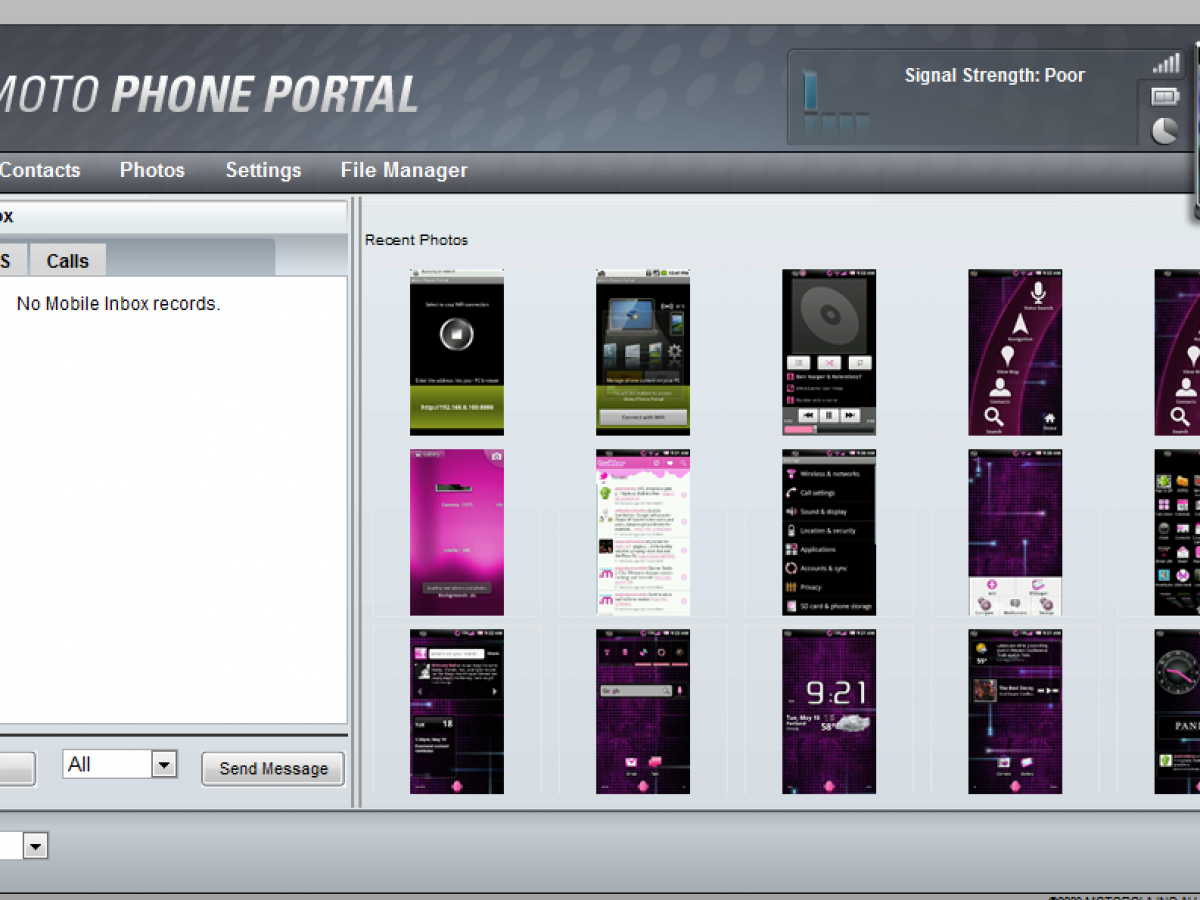Open the Connect with WiFi screenshot thumbnail
The image size is (1200, 900).
pos(643,352)
